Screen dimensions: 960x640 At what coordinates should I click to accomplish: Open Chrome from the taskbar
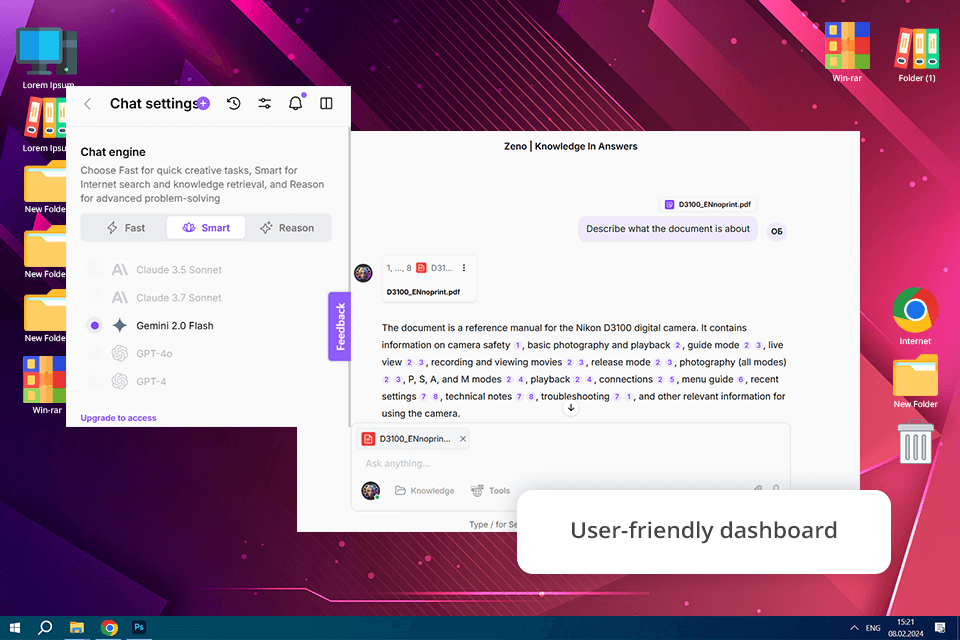(x=109, y=628)
